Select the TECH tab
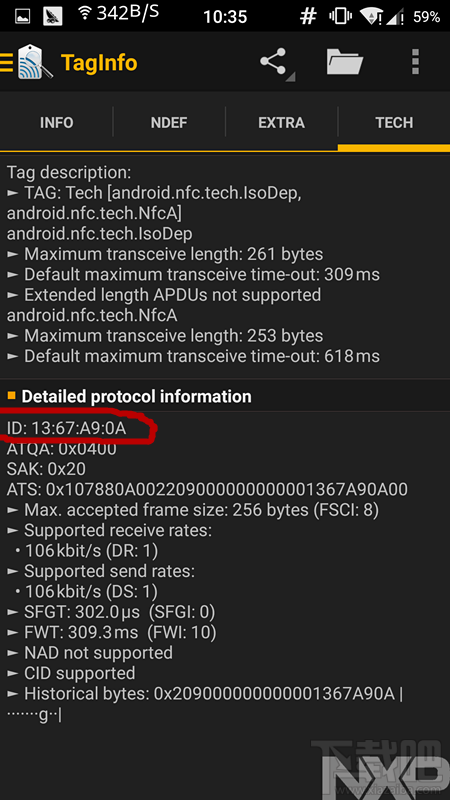Viewport: 450px width, 800px height. tap(394, 123)
